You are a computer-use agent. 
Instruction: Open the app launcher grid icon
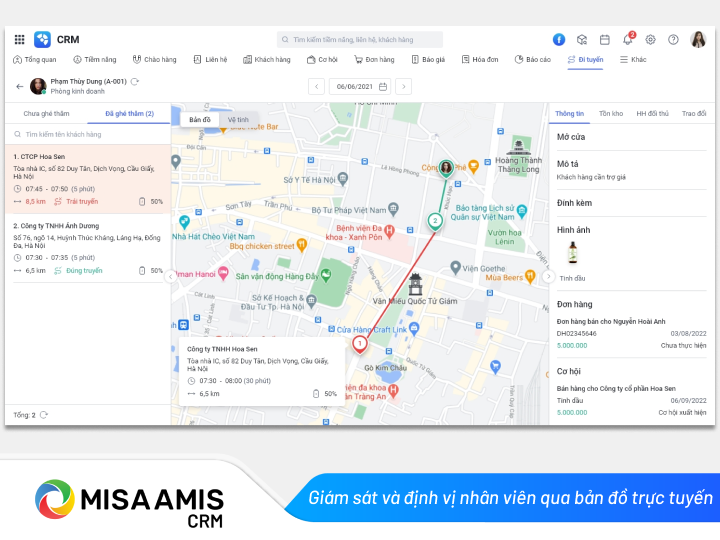pyautogui.click(x=19, y=39)
